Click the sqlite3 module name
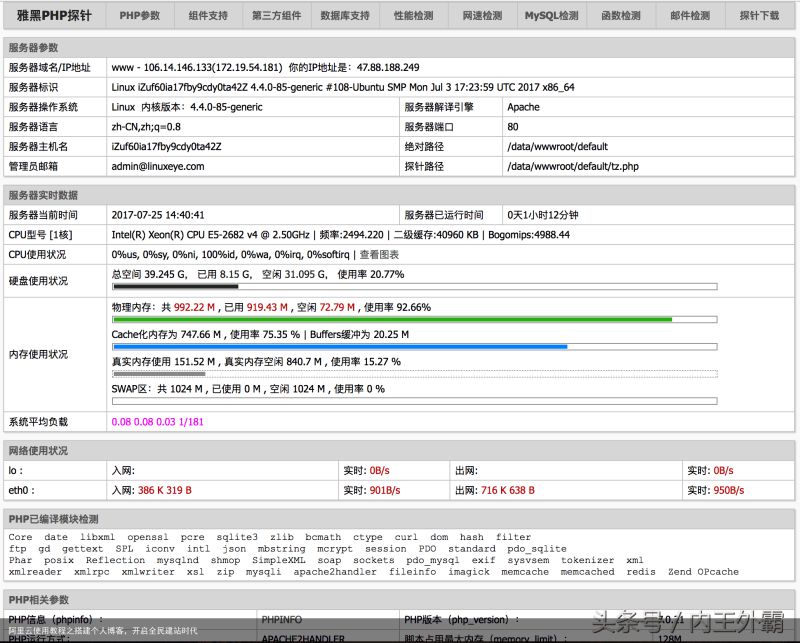 [x=237, y=537]
